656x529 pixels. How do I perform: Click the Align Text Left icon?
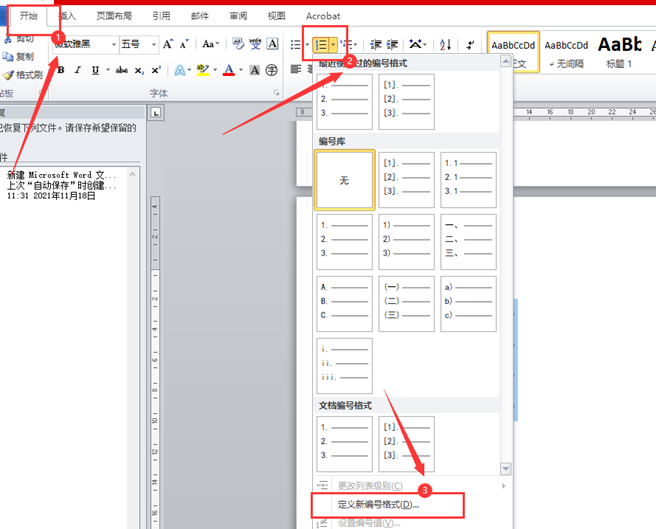[296, 69]
